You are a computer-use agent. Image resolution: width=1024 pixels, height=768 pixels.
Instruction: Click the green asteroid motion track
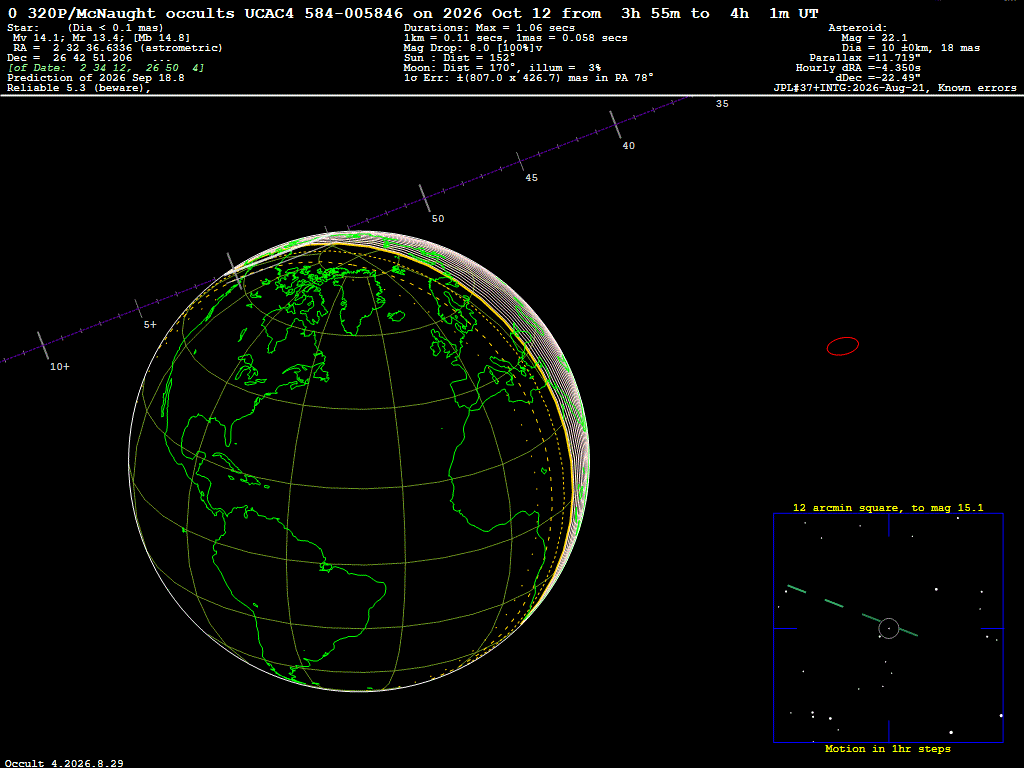[852, 611]
